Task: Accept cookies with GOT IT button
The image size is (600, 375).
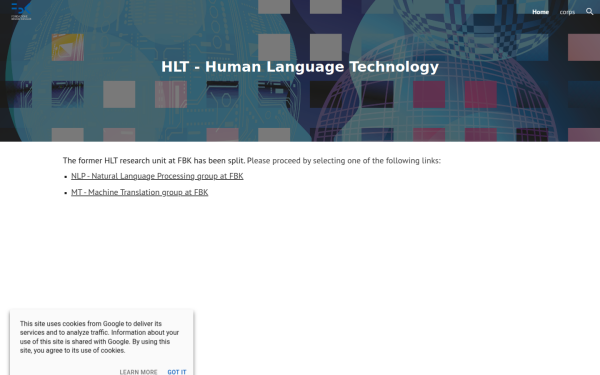Action: [177, 372]
